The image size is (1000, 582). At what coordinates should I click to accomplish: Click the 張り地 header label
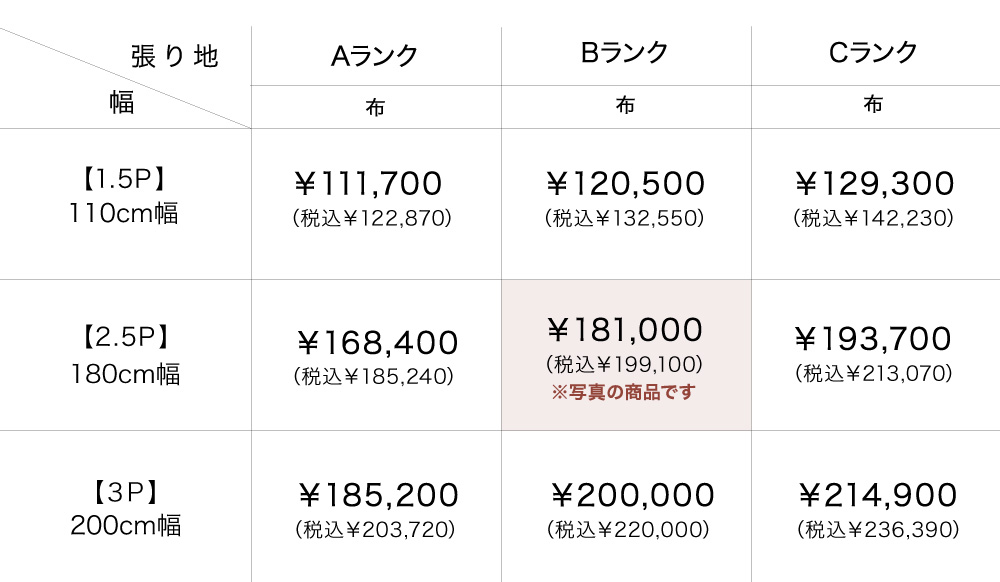pyautogui.click(x=174, y=57)
